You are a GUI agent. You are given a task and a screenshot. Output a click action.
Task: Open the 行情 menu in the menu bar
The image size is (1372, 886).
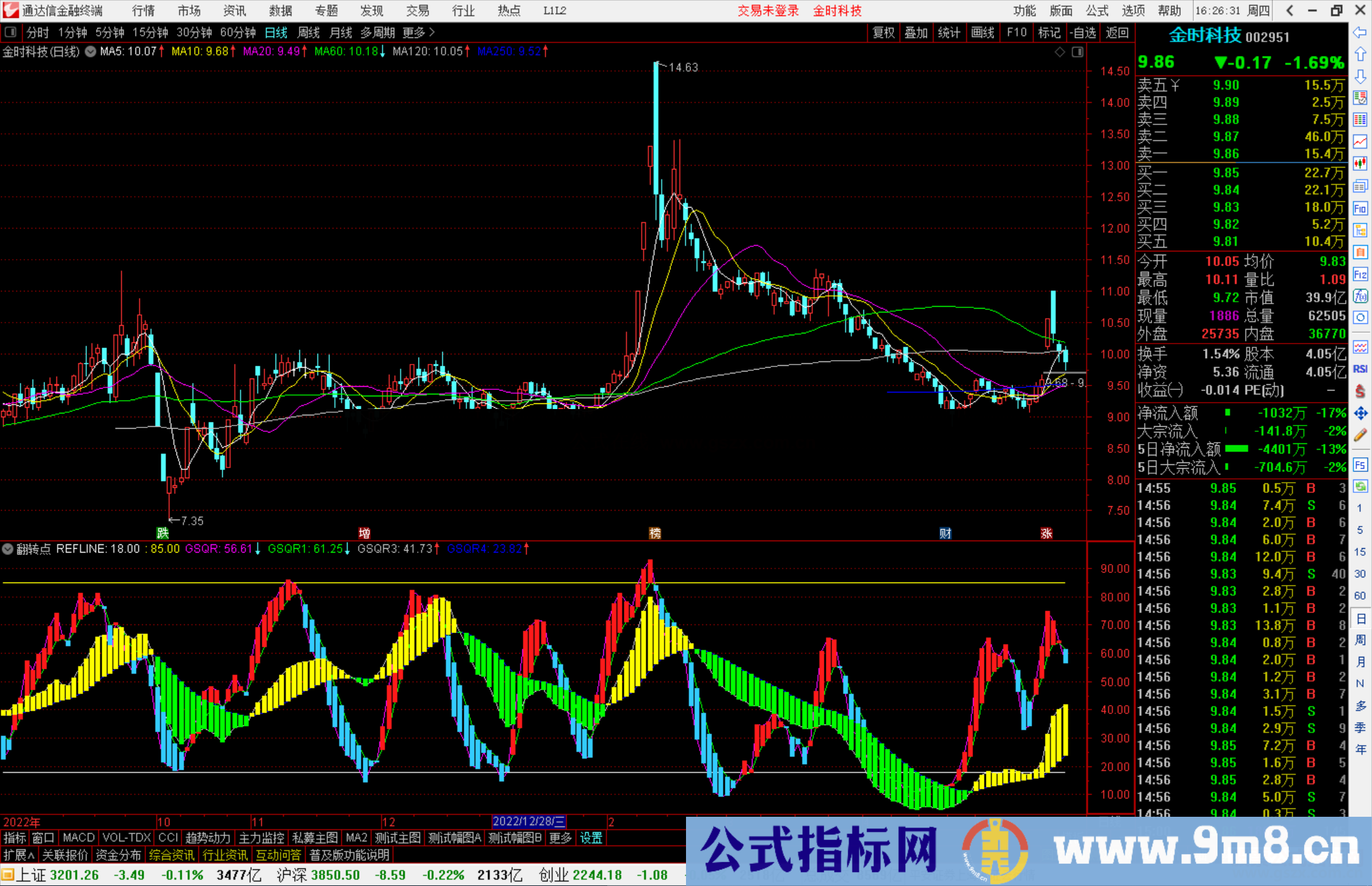pyautogui.click(x=142, y=11)
